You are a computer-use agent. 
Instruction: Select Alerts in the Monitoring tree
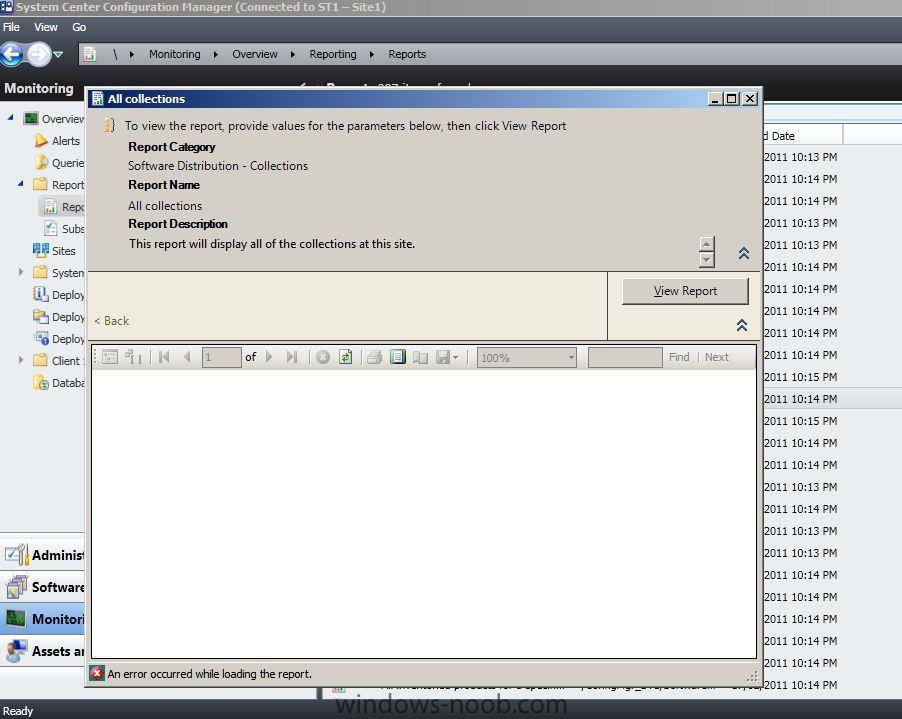point(66,141)
